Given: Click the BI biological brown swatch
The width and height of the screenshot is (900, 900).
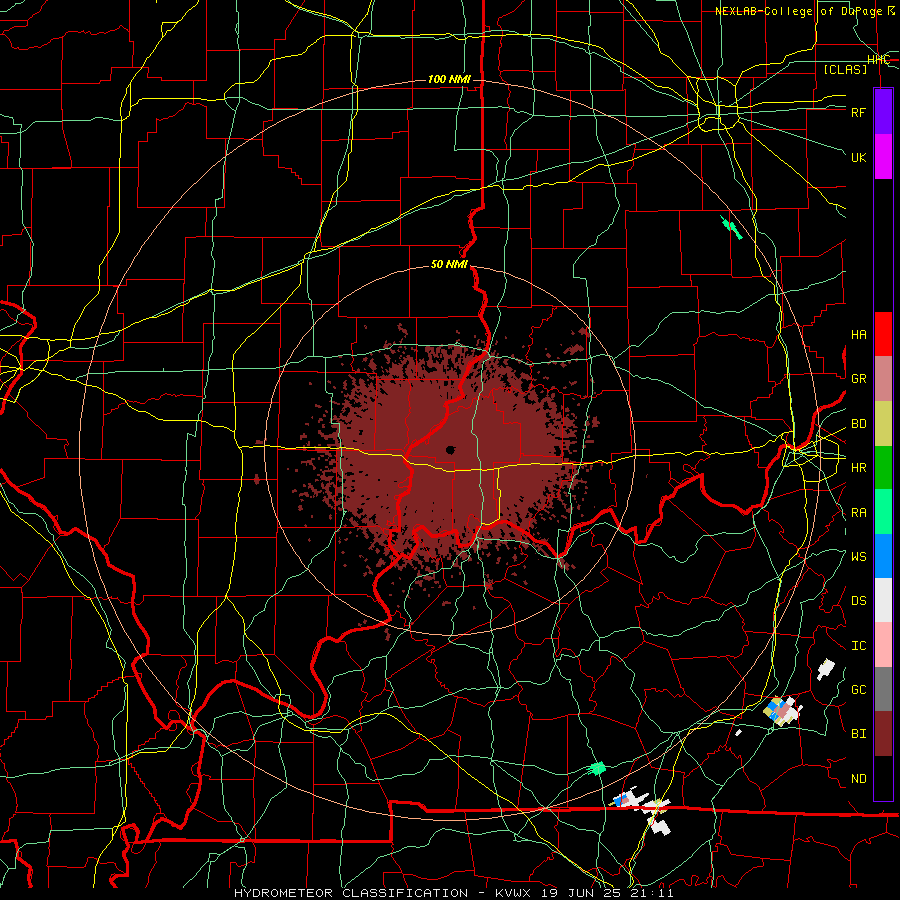Looking at the screenshot, I should pyautogui.click(x=883, y=734).
